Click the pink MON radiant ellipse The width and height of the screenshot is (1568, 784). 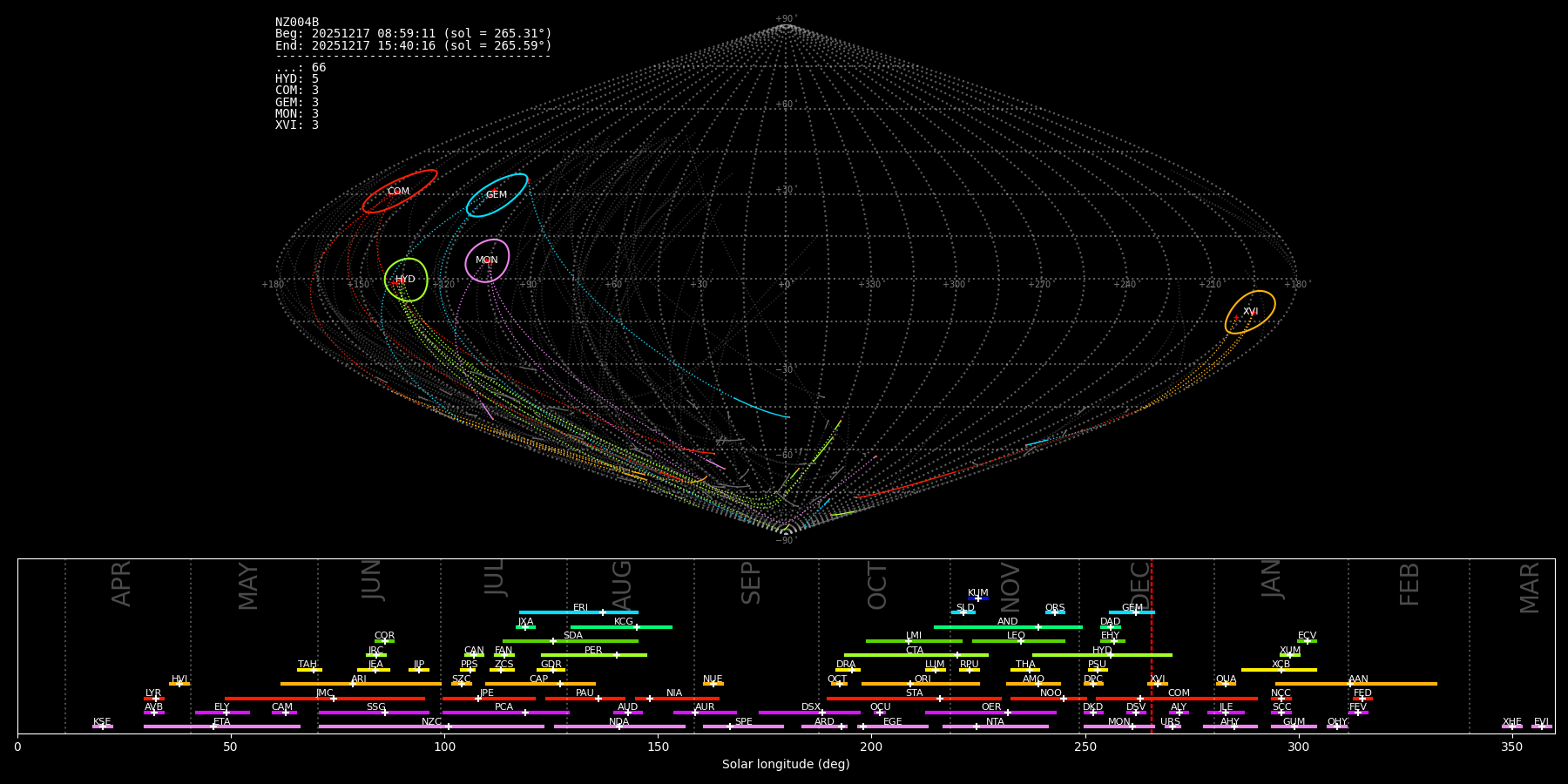click(x=487, y=260)
